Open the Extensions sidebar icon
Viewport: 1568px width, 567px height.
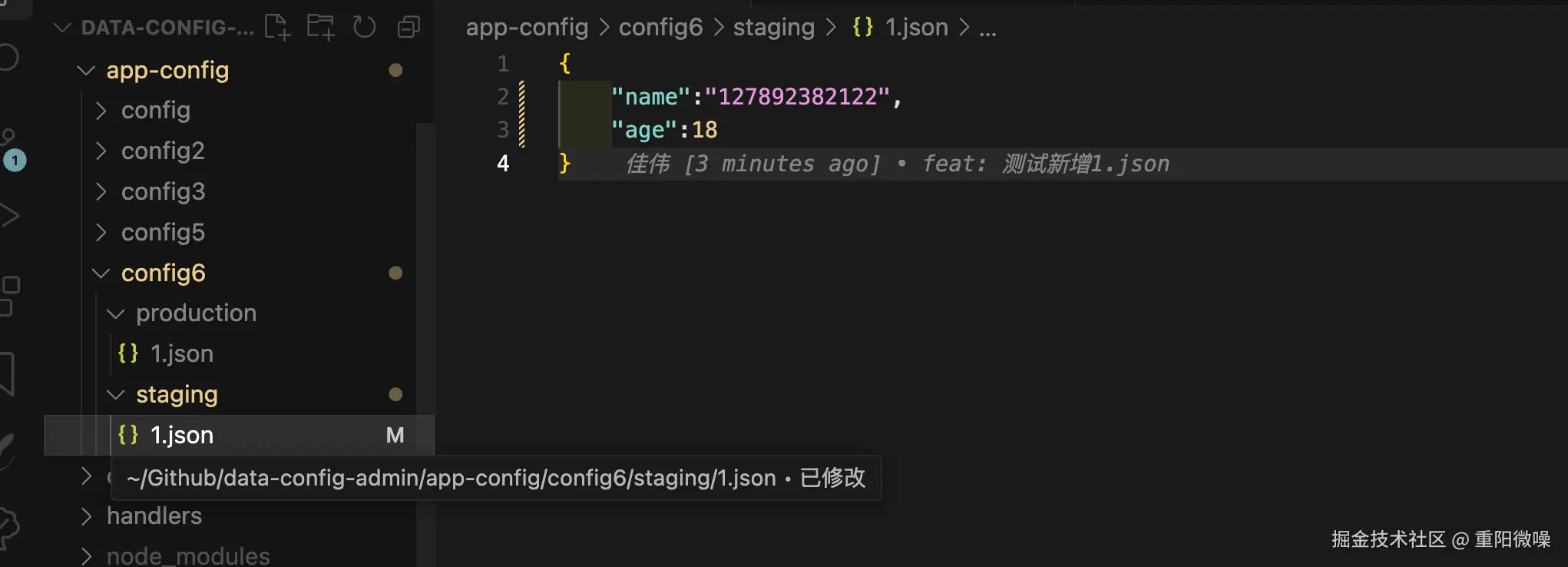[x=9, y=295]
